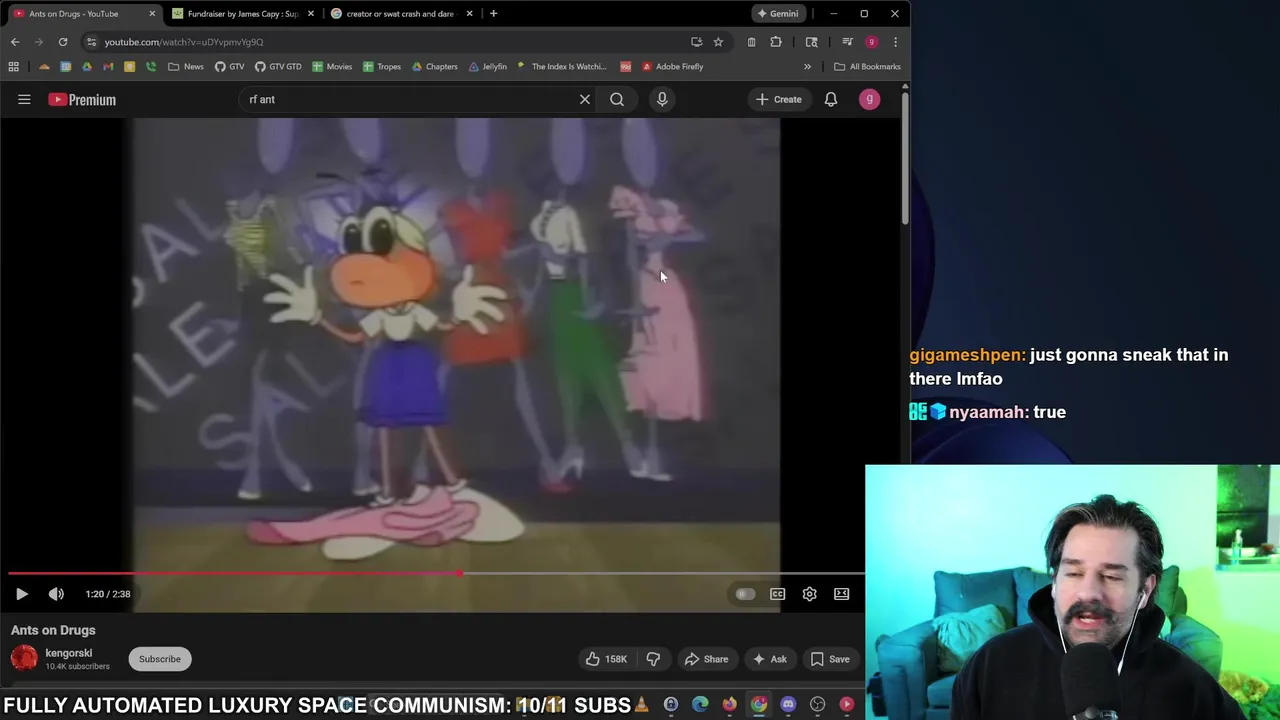This screenshot has height=720, width=1280.
Task: Open the All Bookmarks folder
Action: coord(868,67)
